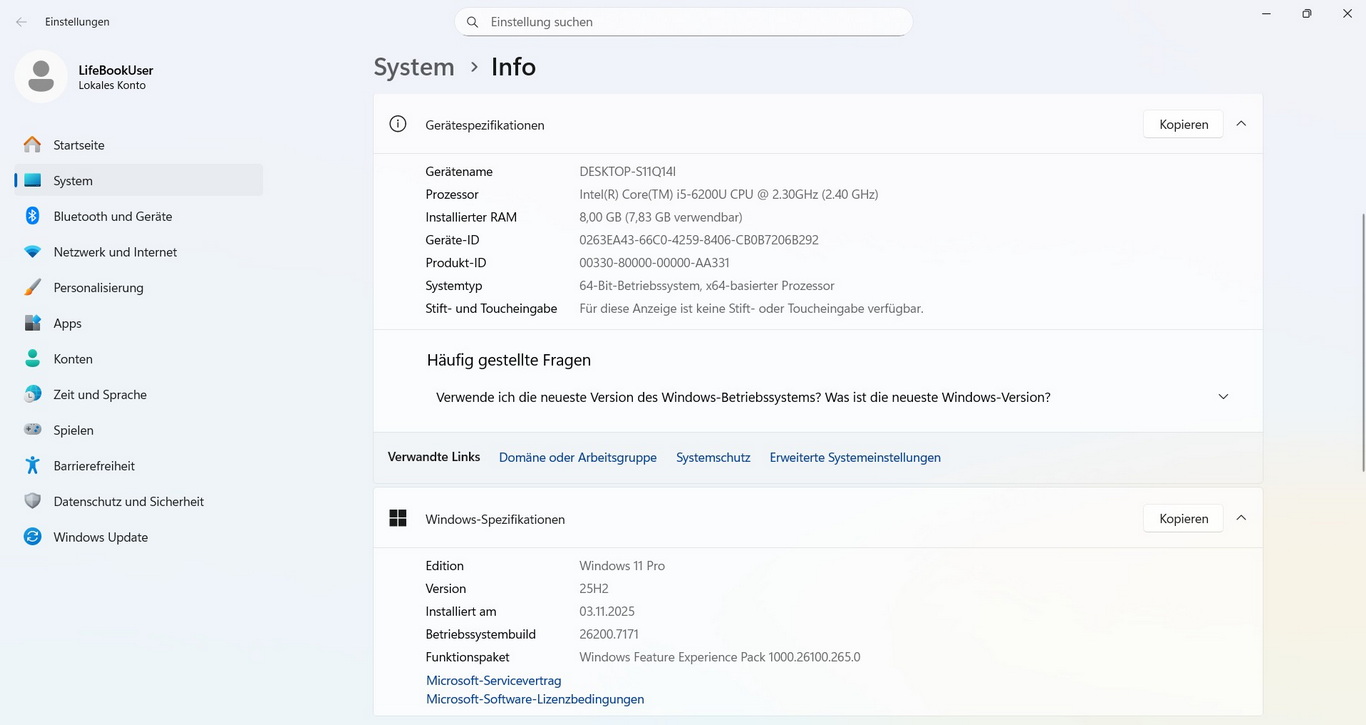Click the Netzwerk und Internet wifi icon
The width and height of the screenshot is (1366, 725).
(x=33, y=252)
